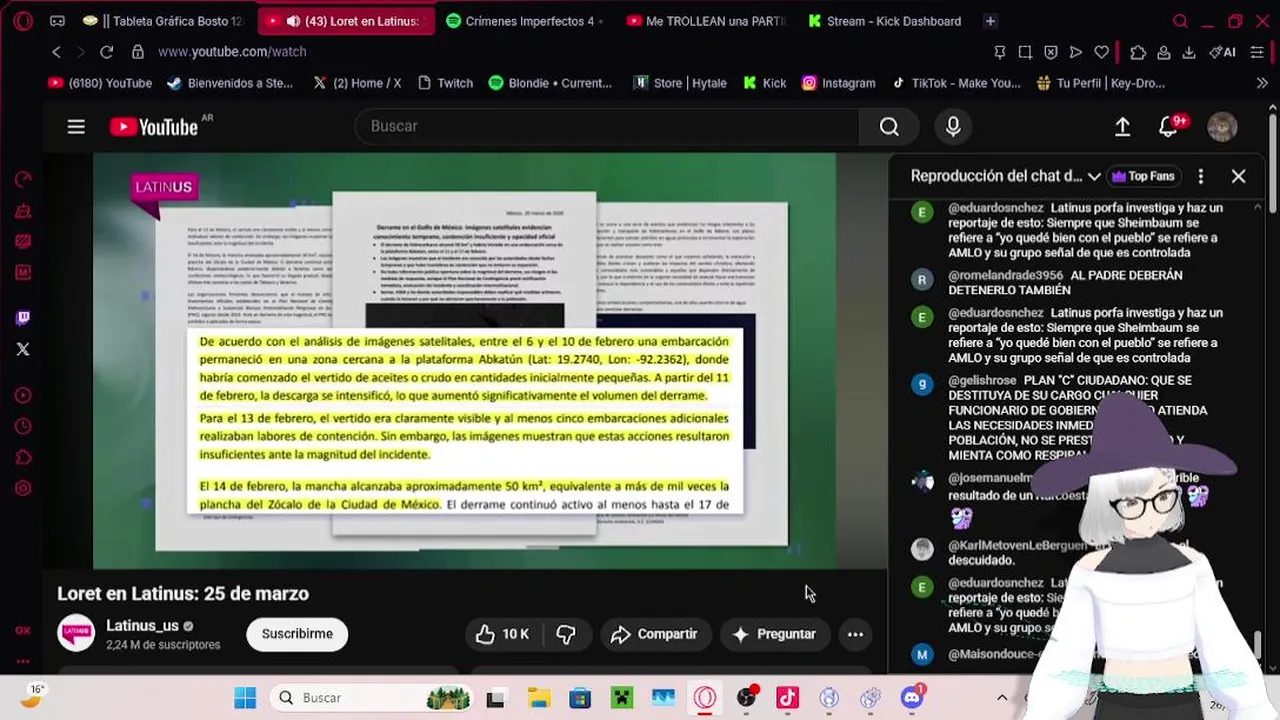
Task: Switch to Tableta Gráfica Bosto tab
Action: point(165,21)
